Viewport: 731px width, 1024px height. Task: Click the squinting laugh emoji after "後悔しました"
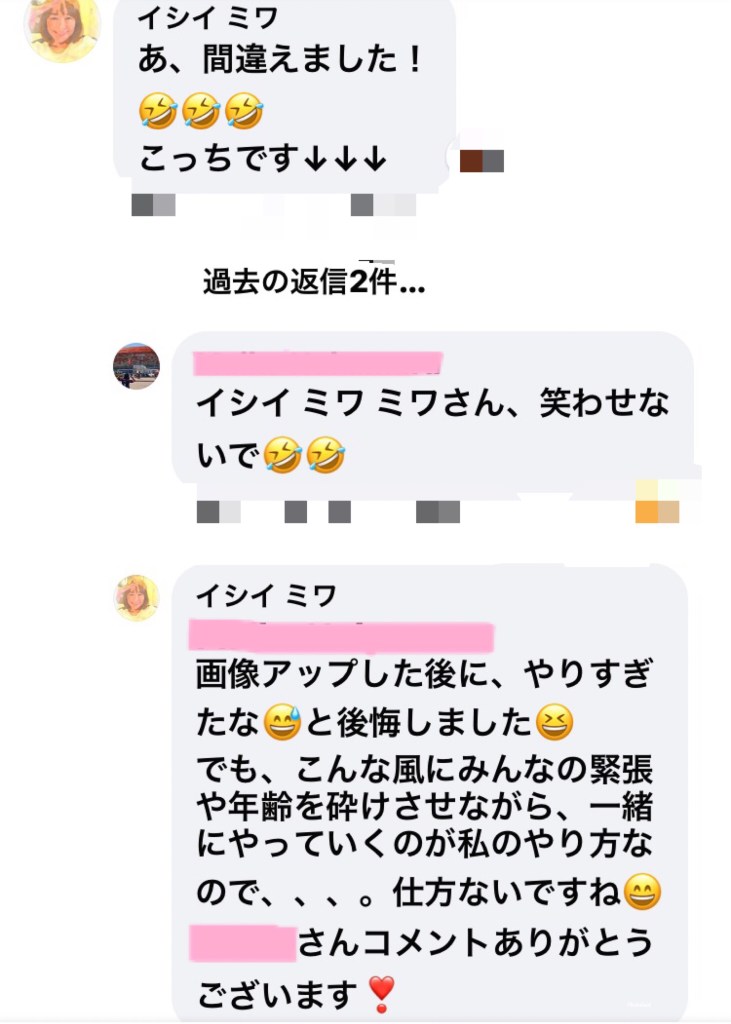(x=554, y=722)
